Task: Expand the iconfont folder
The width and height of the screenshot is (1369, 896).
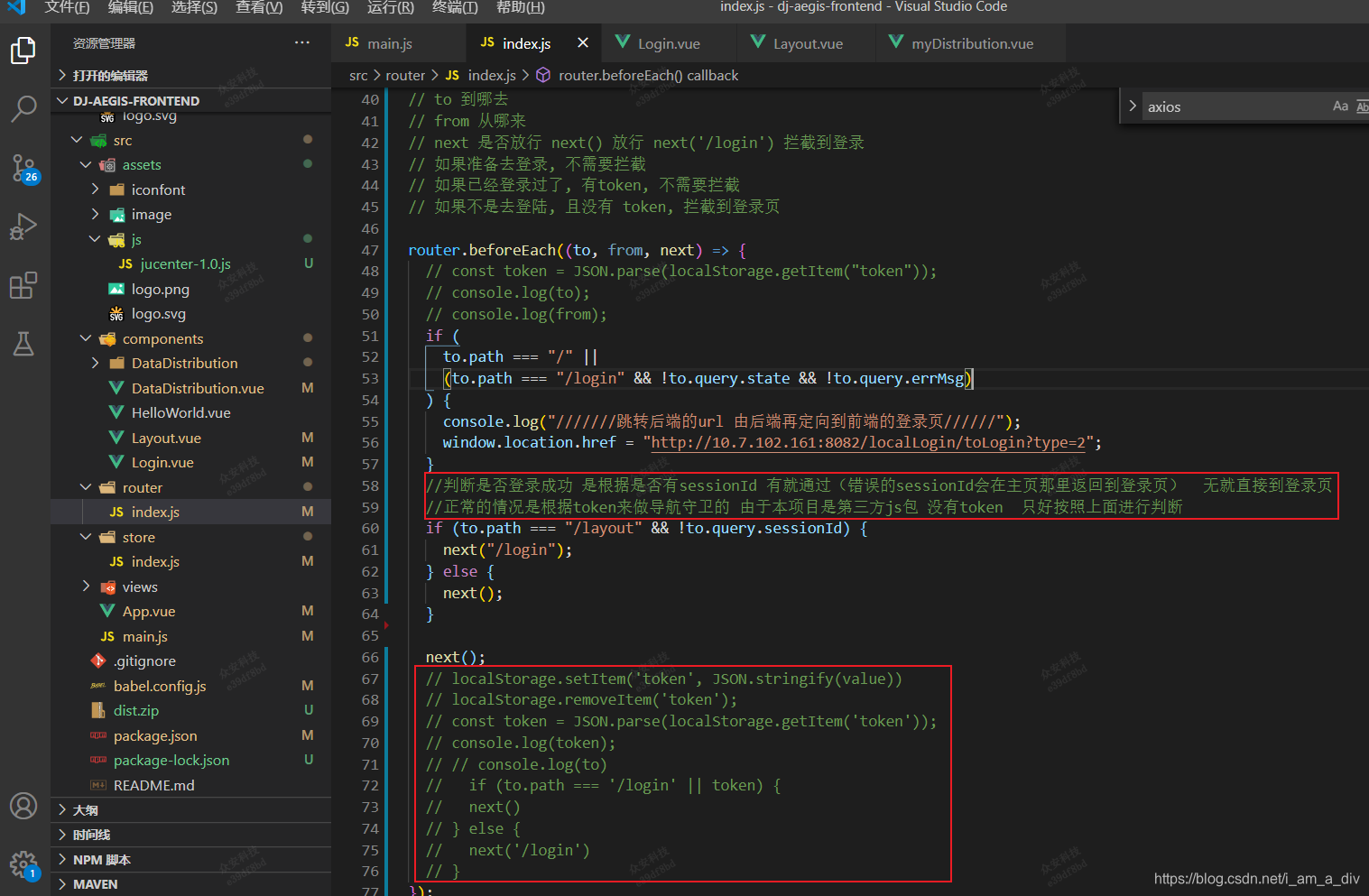Action: [x=191, y=189]
